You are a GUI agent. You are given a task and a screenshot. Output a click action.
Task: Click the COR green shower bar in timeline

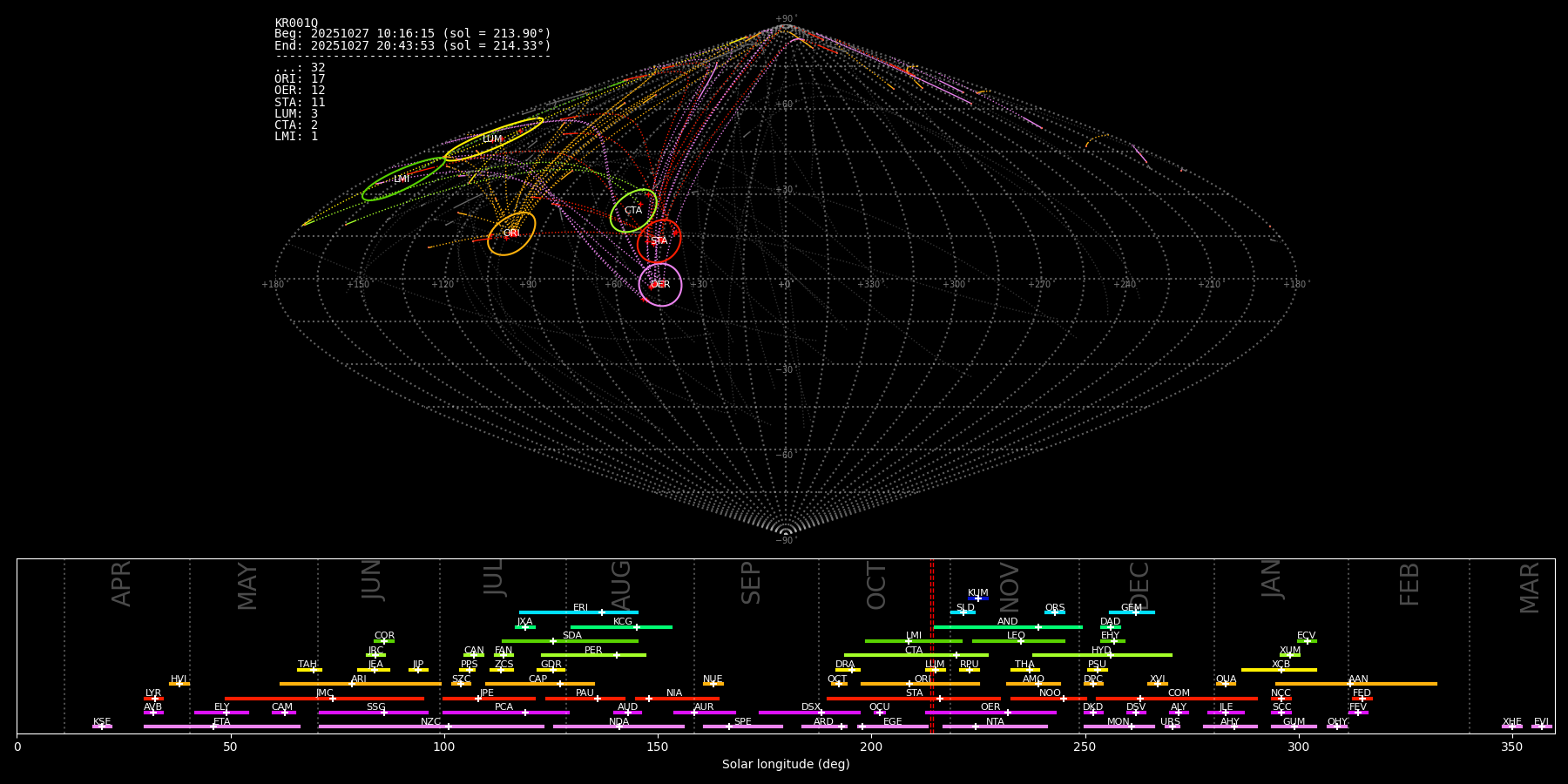coord(384,641)
